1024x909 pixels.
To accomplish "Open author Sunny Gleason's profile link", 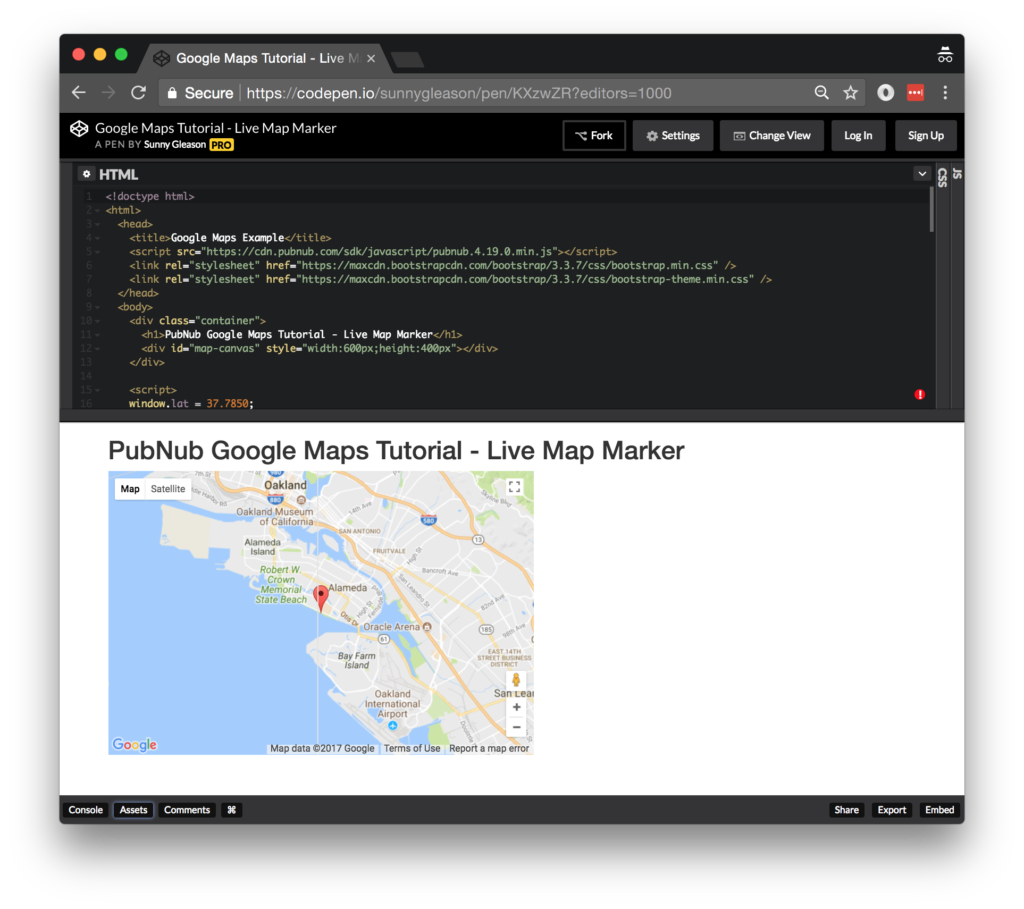I will [x=174, y=144].
